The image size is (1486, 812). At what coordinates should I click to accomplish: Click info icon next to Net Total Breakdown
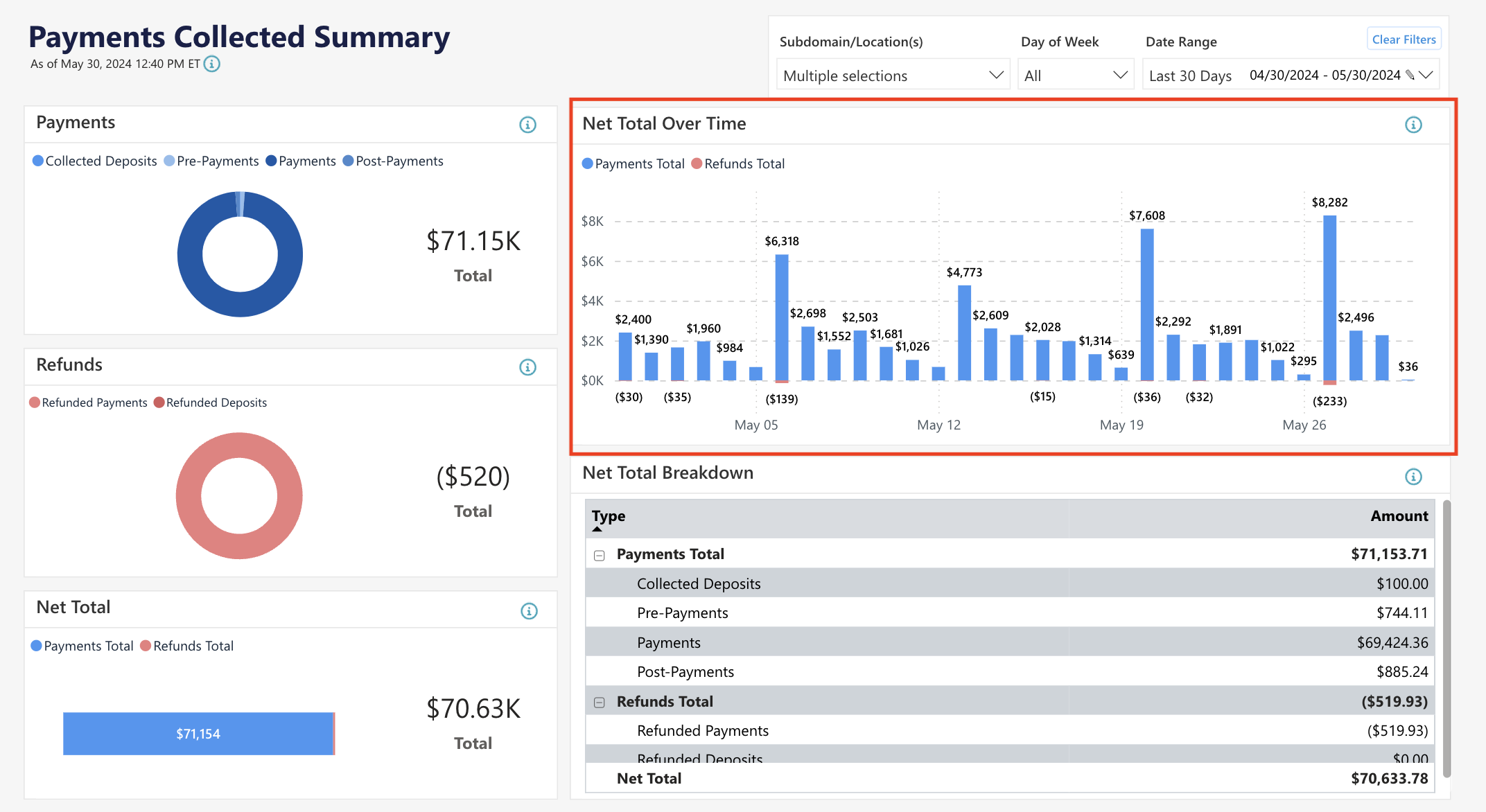pos(1414,476)
